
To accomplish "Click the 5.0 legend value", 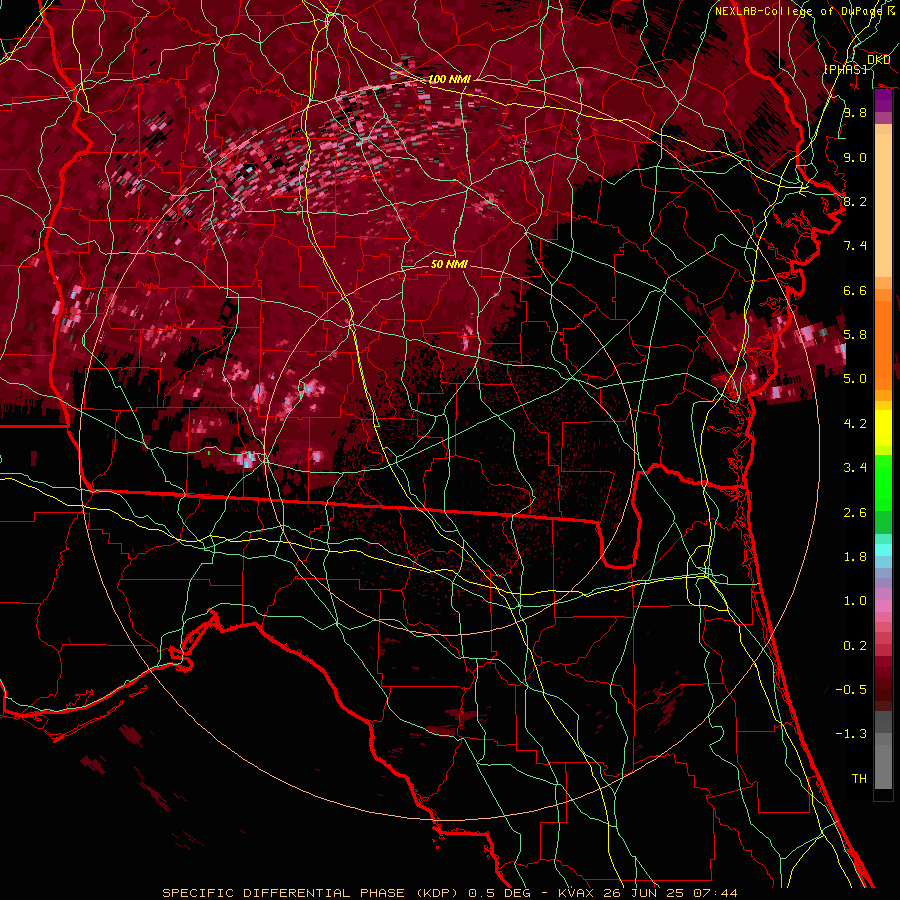I will click(855, 379).
